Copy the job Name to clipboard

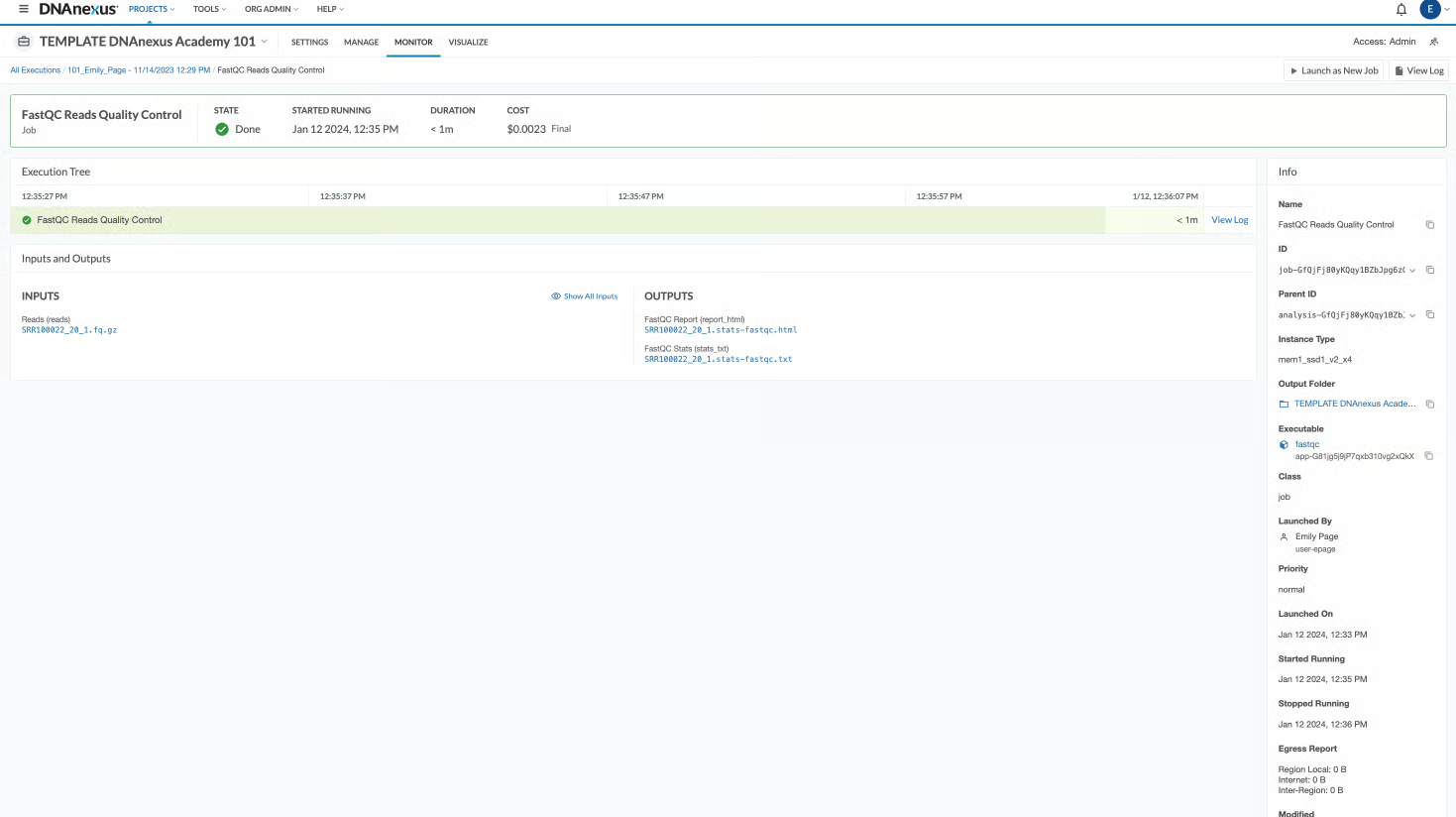point(1429,225)
